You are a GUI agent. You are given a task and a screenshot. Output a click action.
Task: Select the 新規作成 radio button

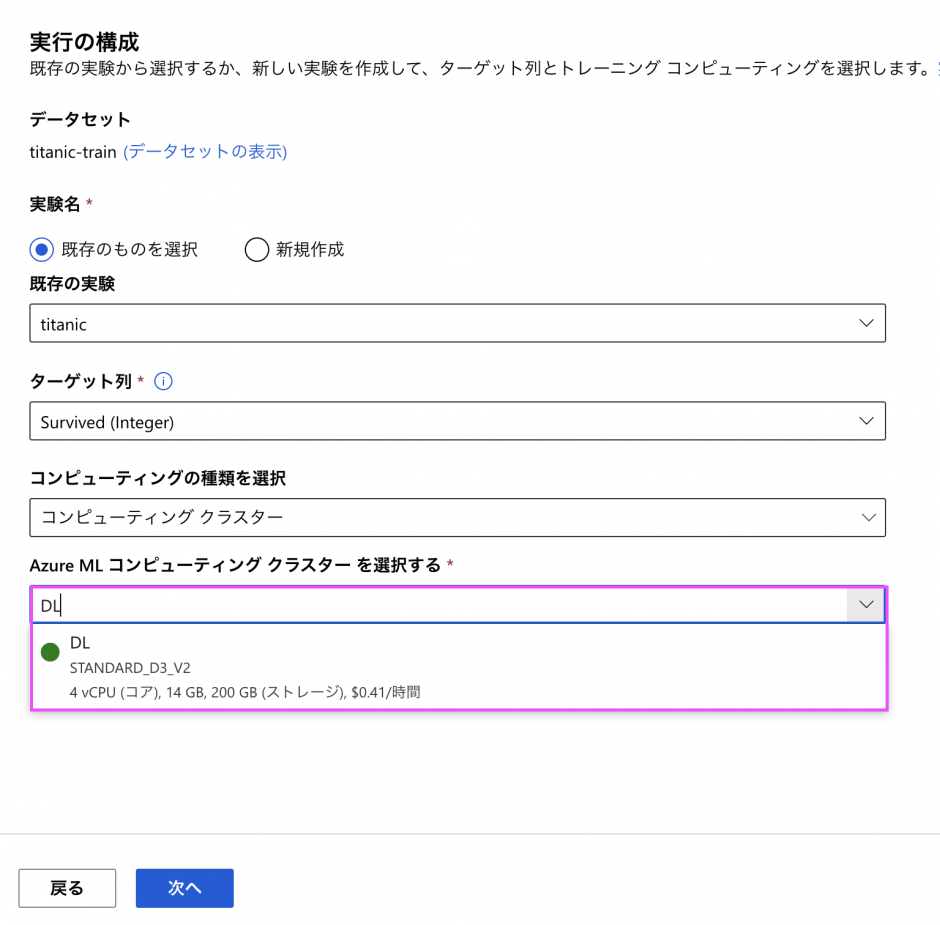[x=257, y=249]
